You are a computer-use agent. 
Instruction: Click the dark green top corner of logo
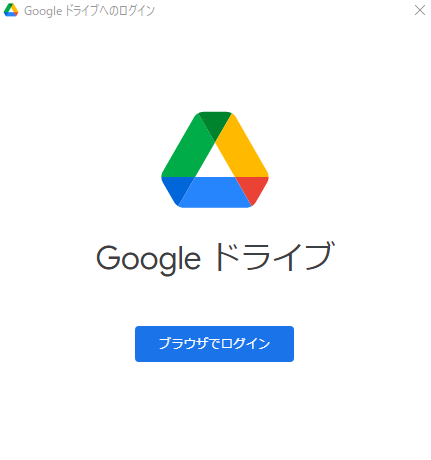[x=215, y=123]
